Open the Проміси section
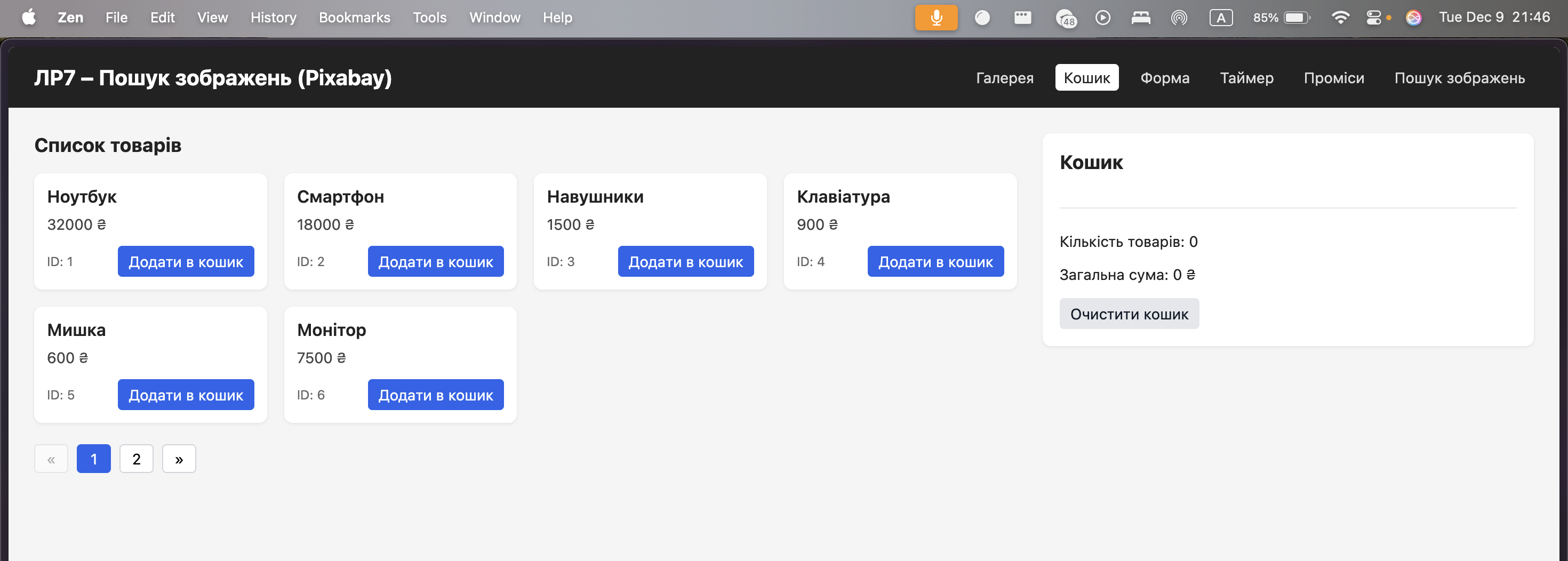Screen dimensions: 1568x561 click(1334, 77)
